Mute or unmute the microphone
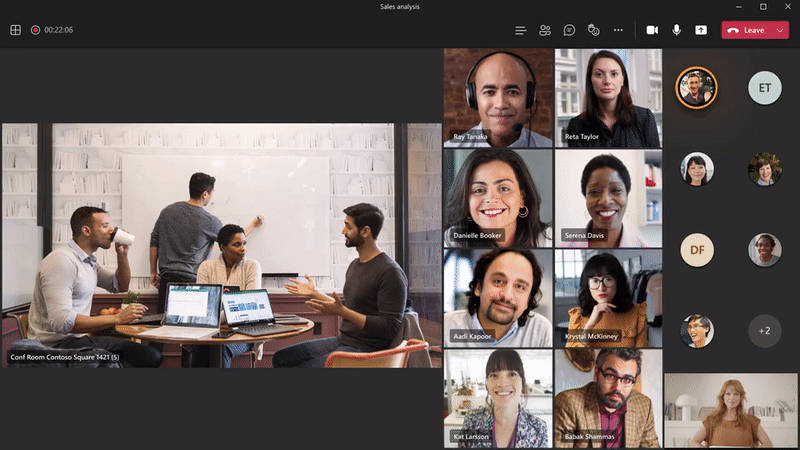The height and width of the screenshot is (450, 800). tap(677, 30)
